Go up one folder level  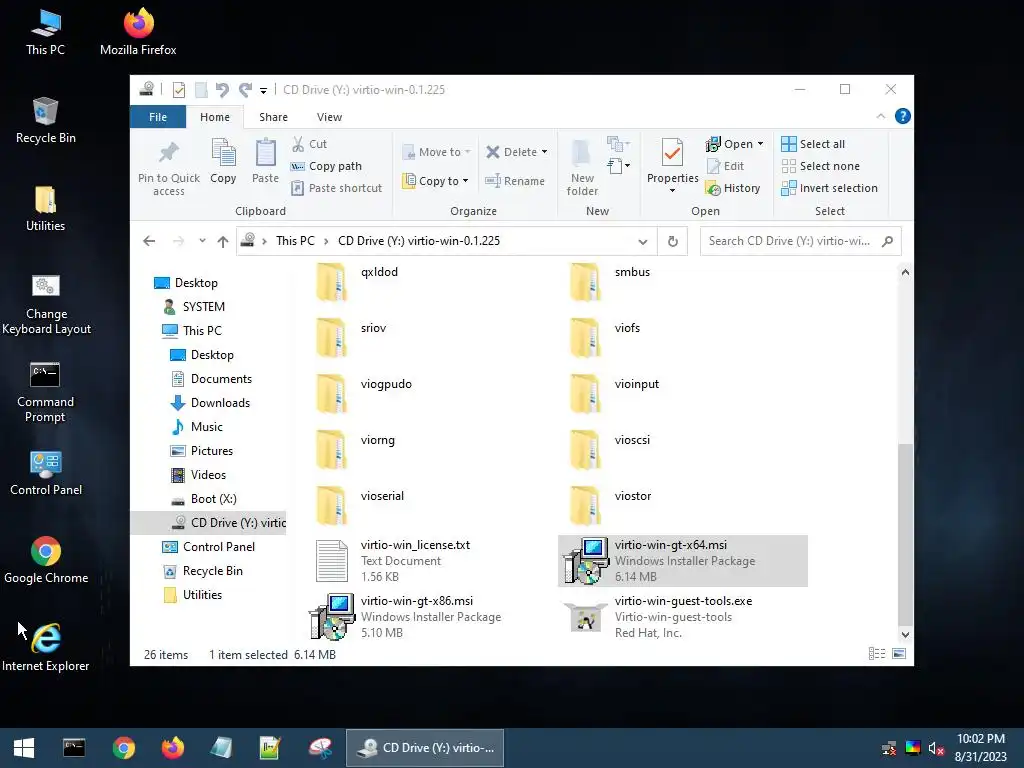point(223,241)
